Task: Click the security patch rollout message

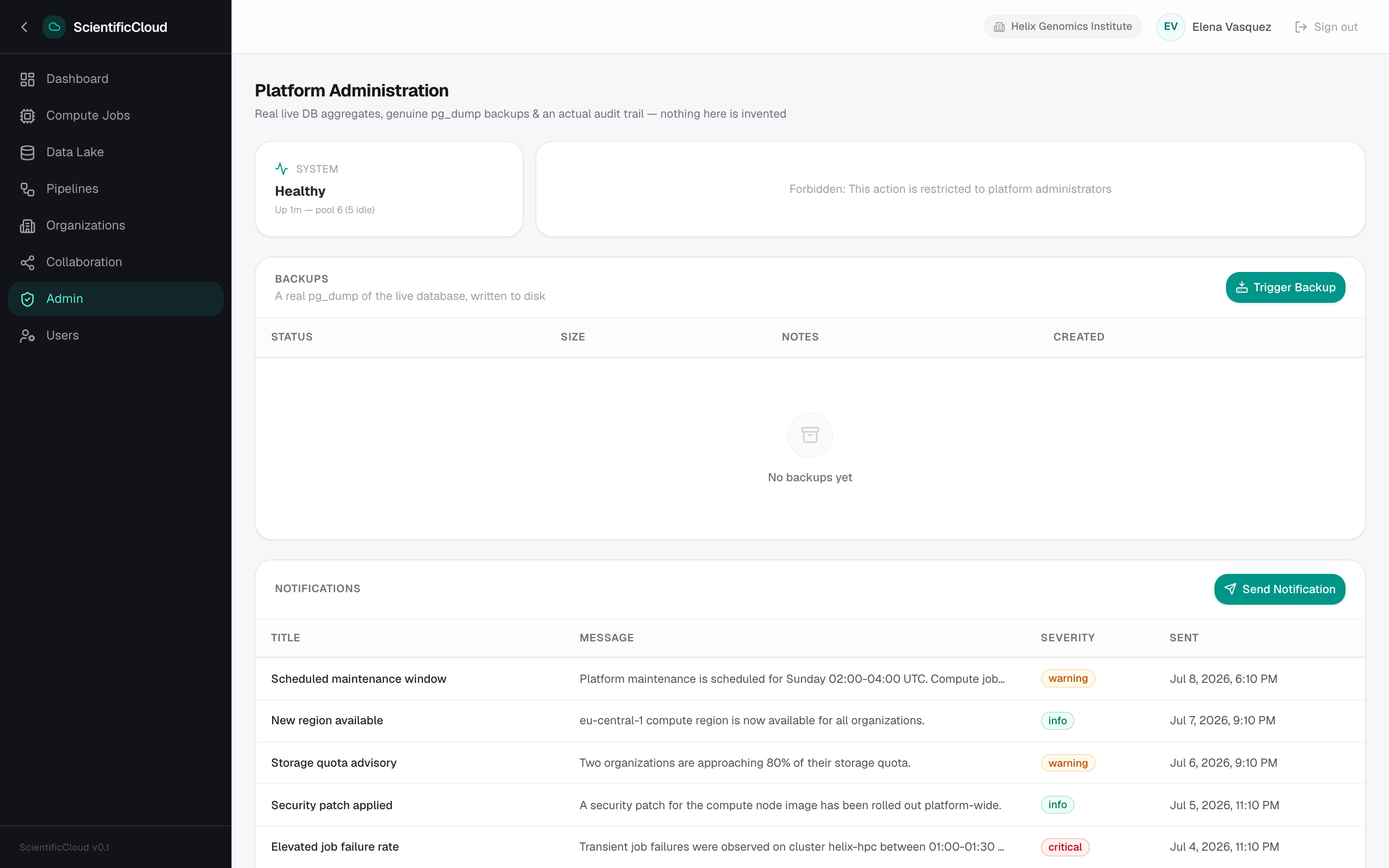Action: pos(790,805)
